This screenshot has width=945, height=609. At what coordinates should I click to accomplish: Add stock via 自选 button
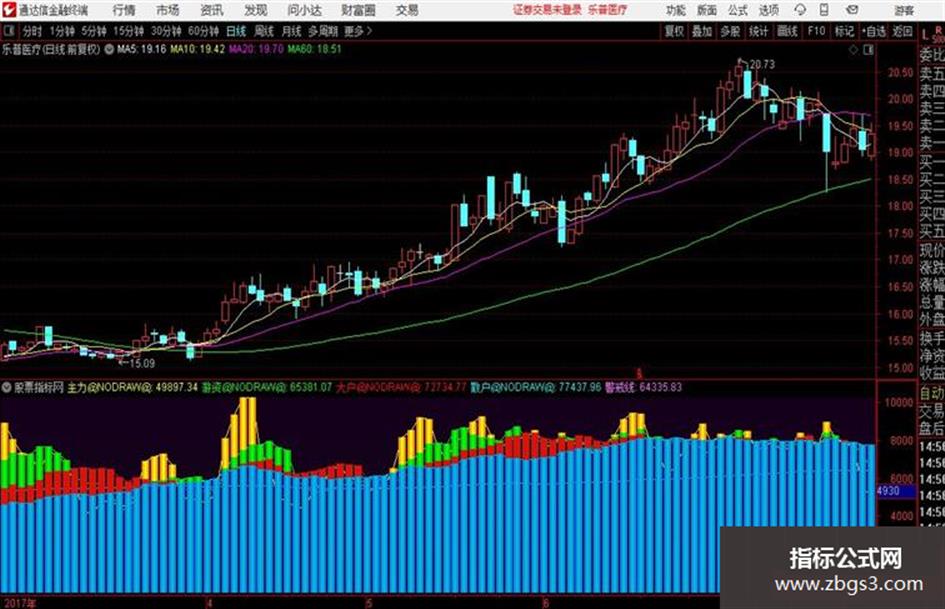(874, 31)
